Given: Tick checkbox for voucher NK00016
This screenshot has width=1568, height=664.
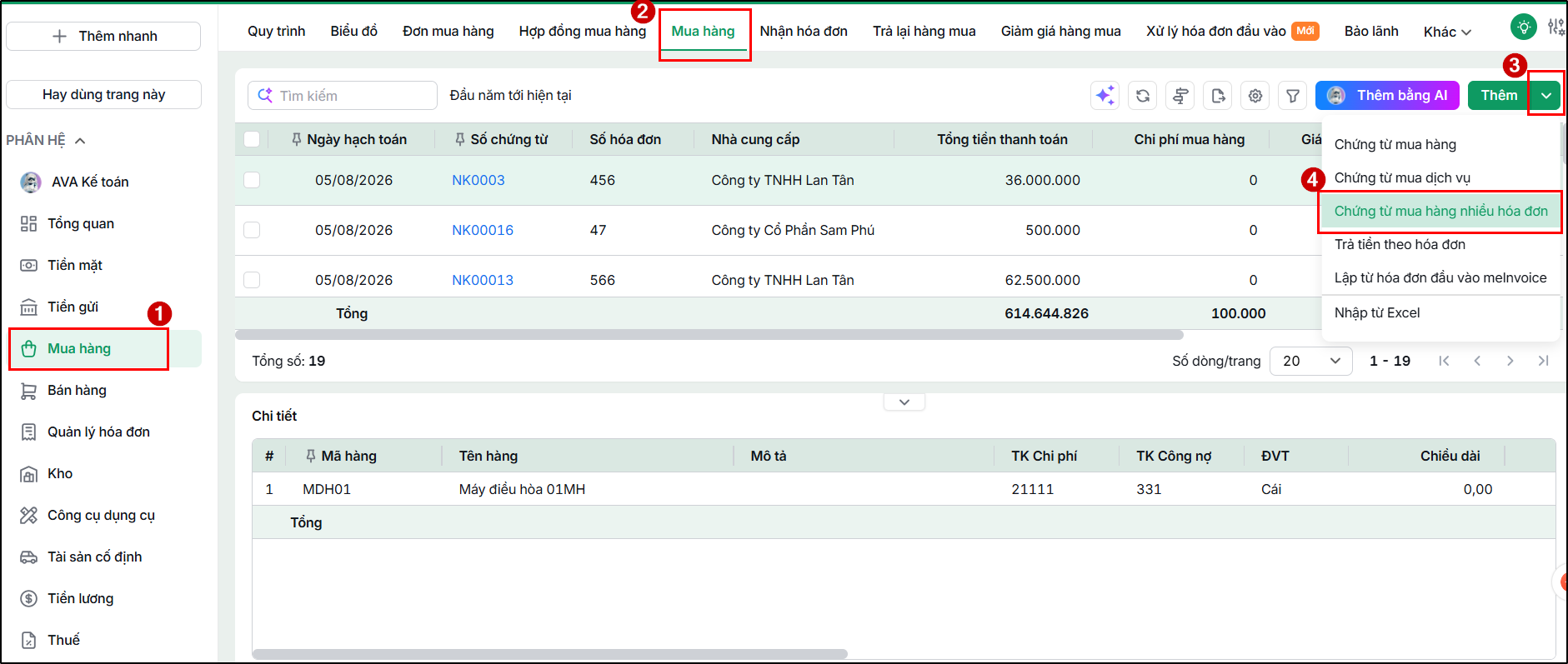Looking at the screenshot, I should [252, 230].
